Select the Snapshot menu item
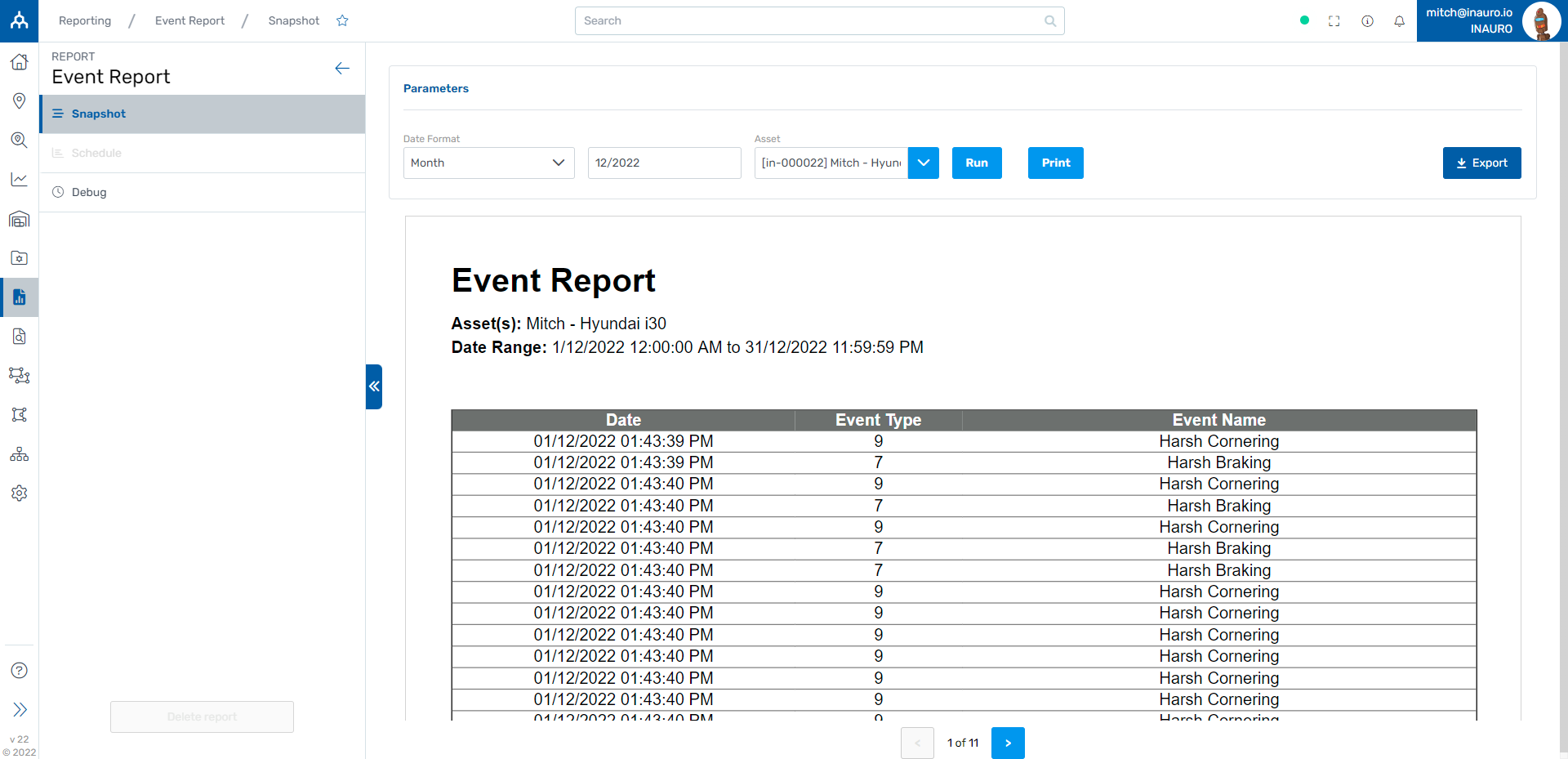This screenshot has width=1568, height=759. coord(203,114)
